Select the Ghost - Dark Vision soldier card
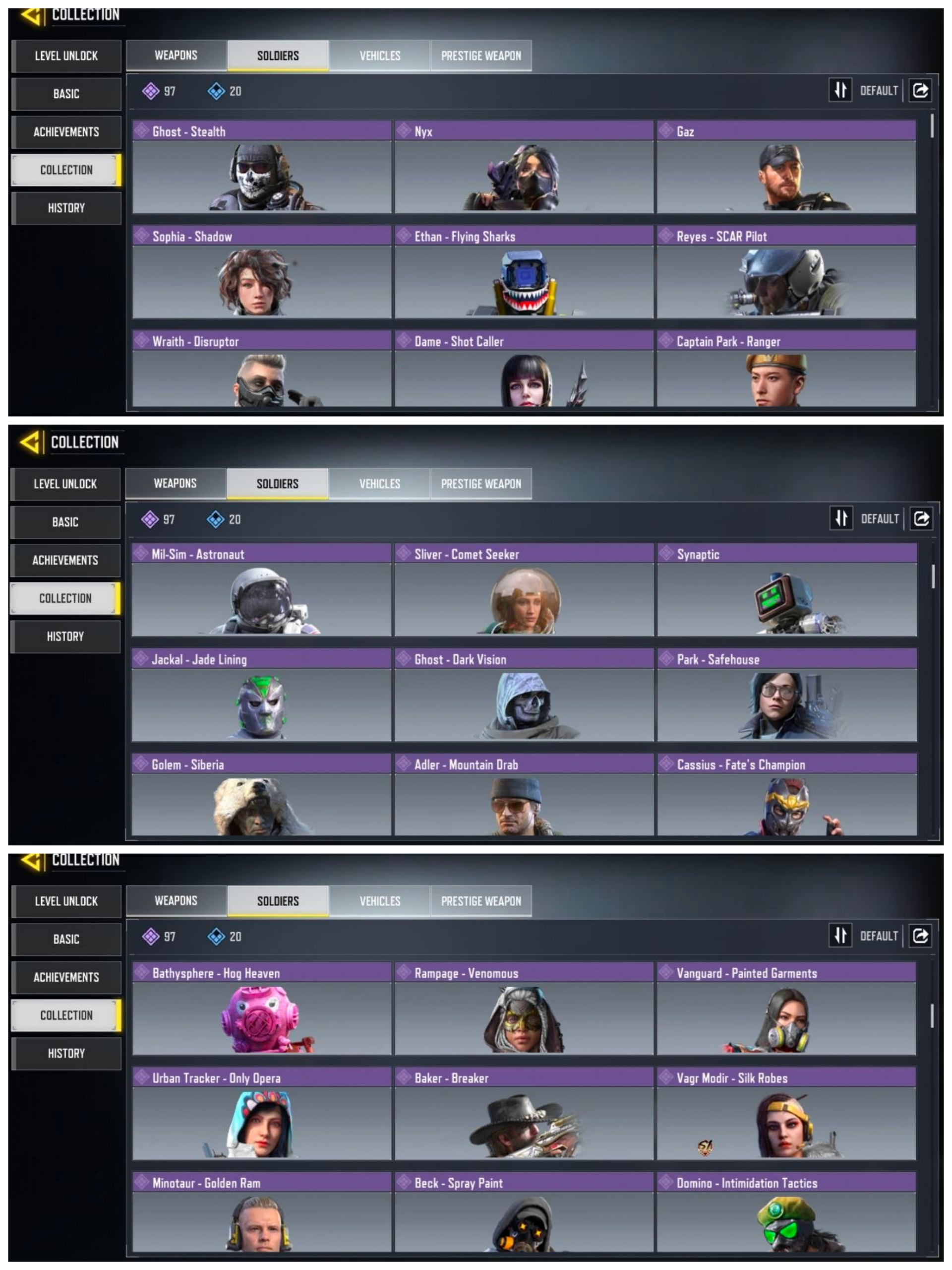 click(524, 695)
